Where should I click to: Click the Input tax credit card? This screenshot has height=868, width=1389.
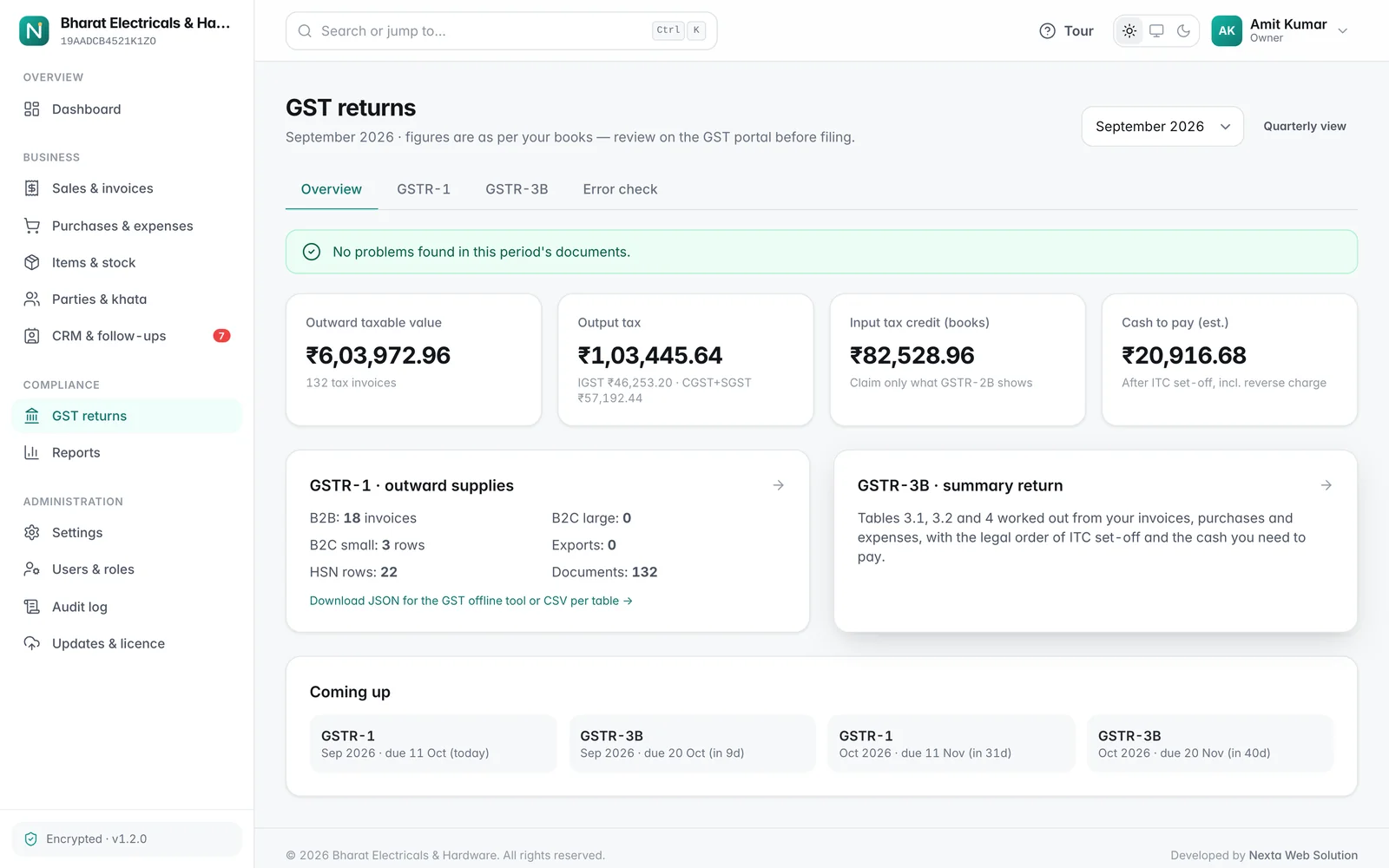coord(958,359)
